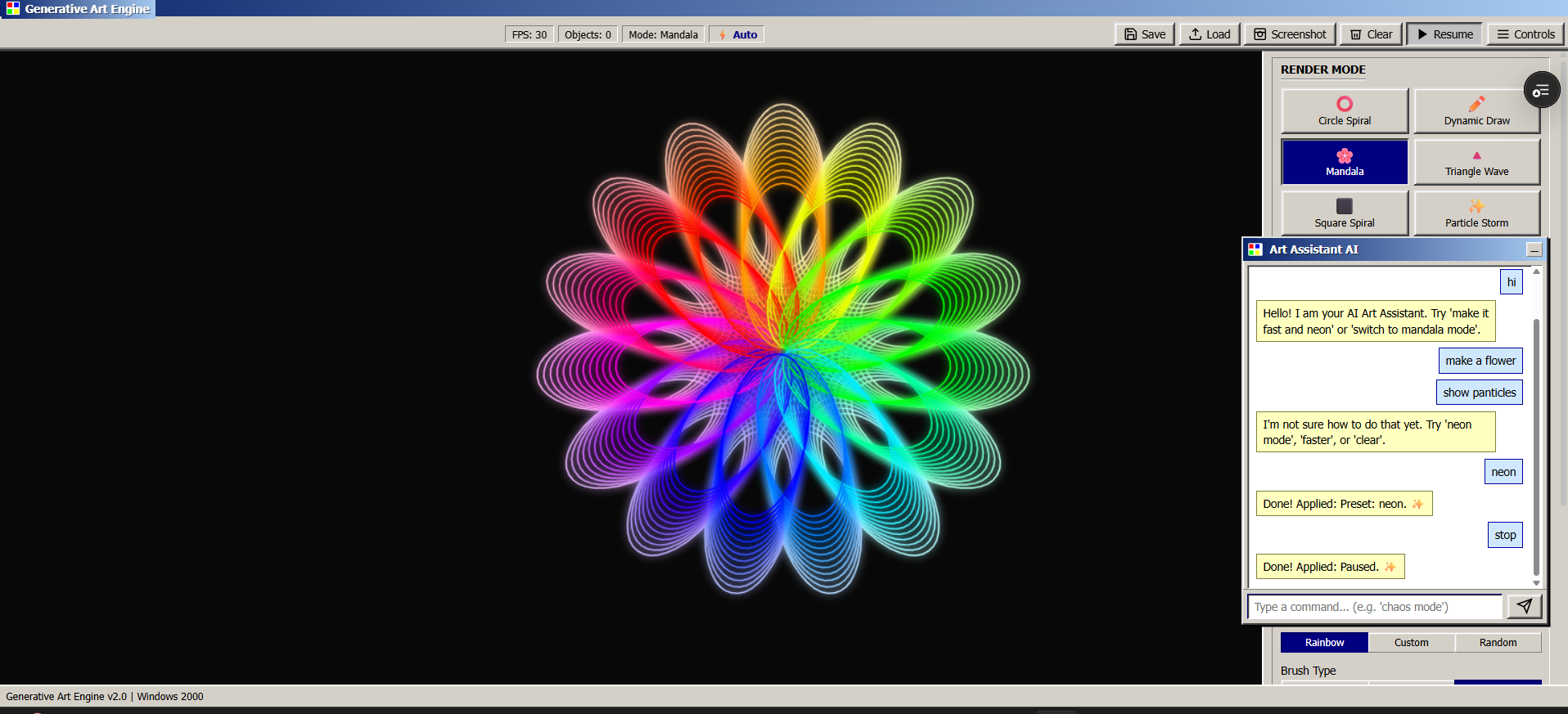This screenshot has height=714, width=1568.
Task: Switch color mode to Custom
Action: pyautogui.click(x=1411, y=643)
